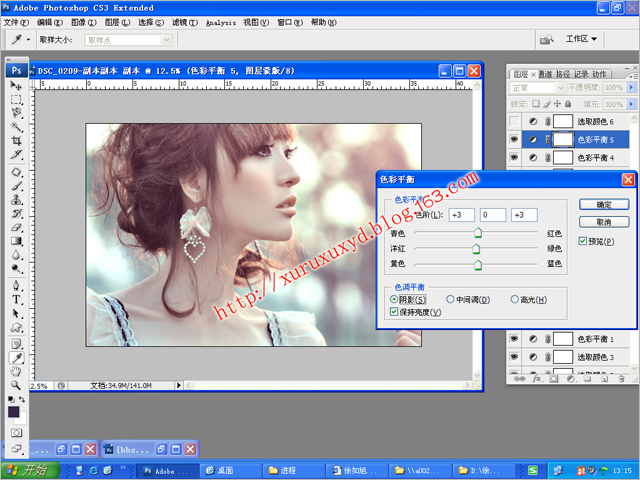
Task: Swap foreground and background colors
Action: (x=22, y=399)
